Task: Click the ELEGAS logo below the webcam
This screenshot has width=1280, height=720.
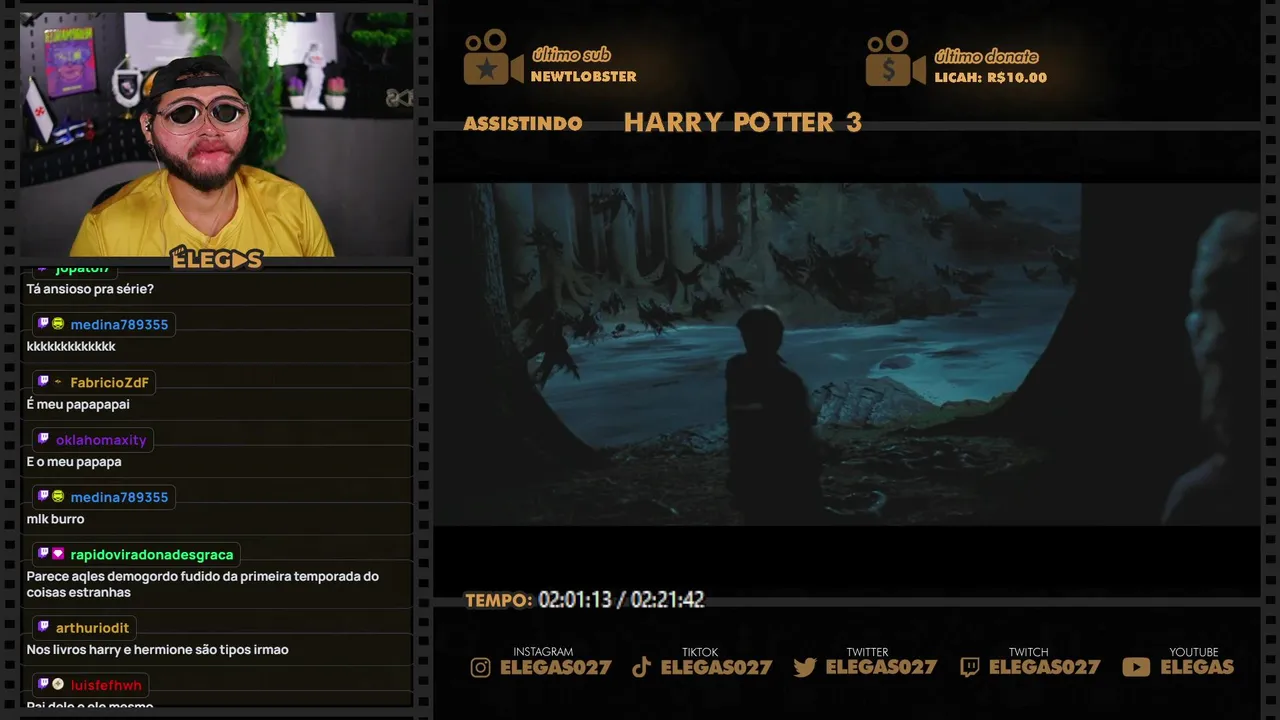Action: coord(217,259)
